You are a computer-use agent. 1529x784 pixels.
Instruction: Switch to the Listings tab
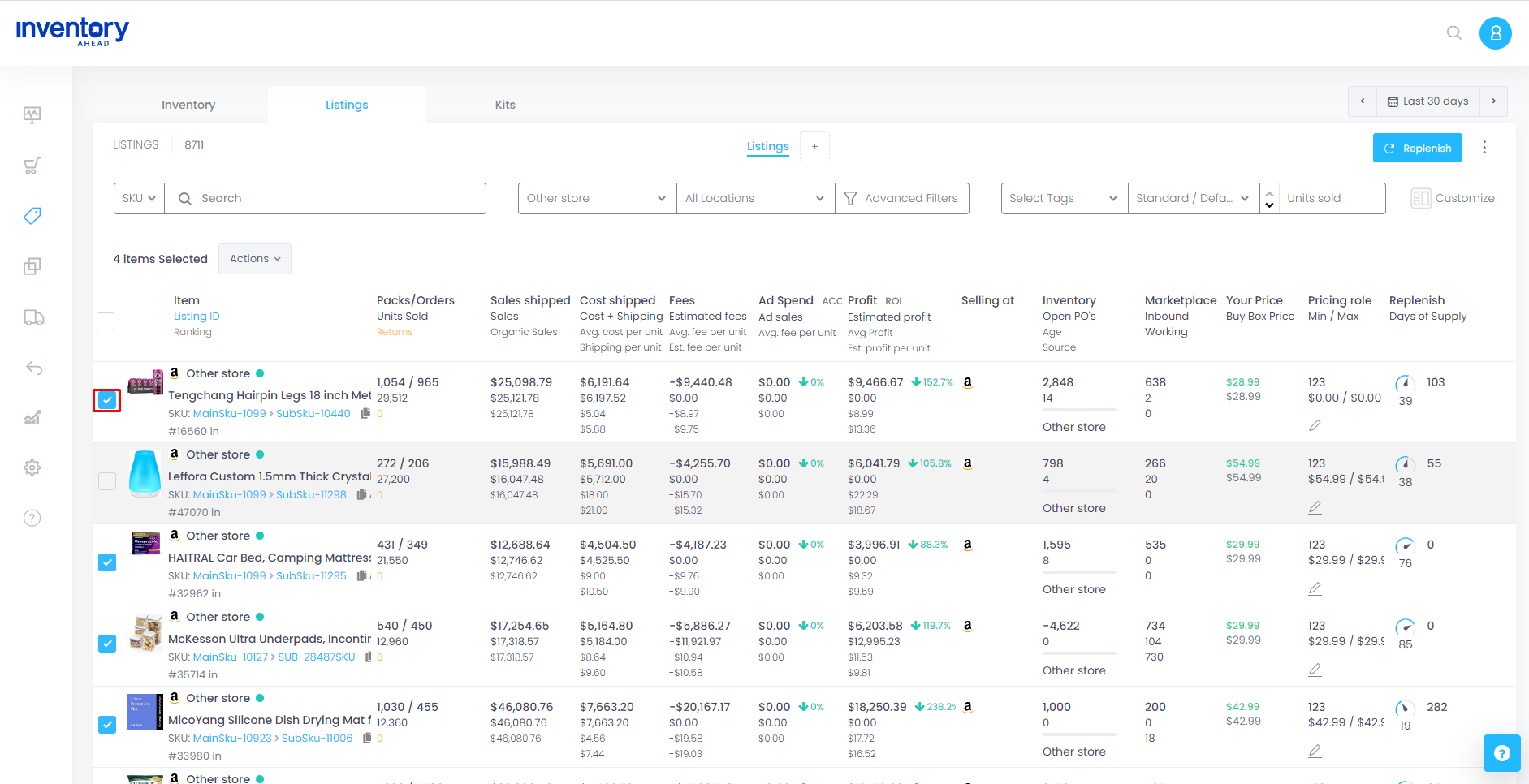(x=347, y=105)
